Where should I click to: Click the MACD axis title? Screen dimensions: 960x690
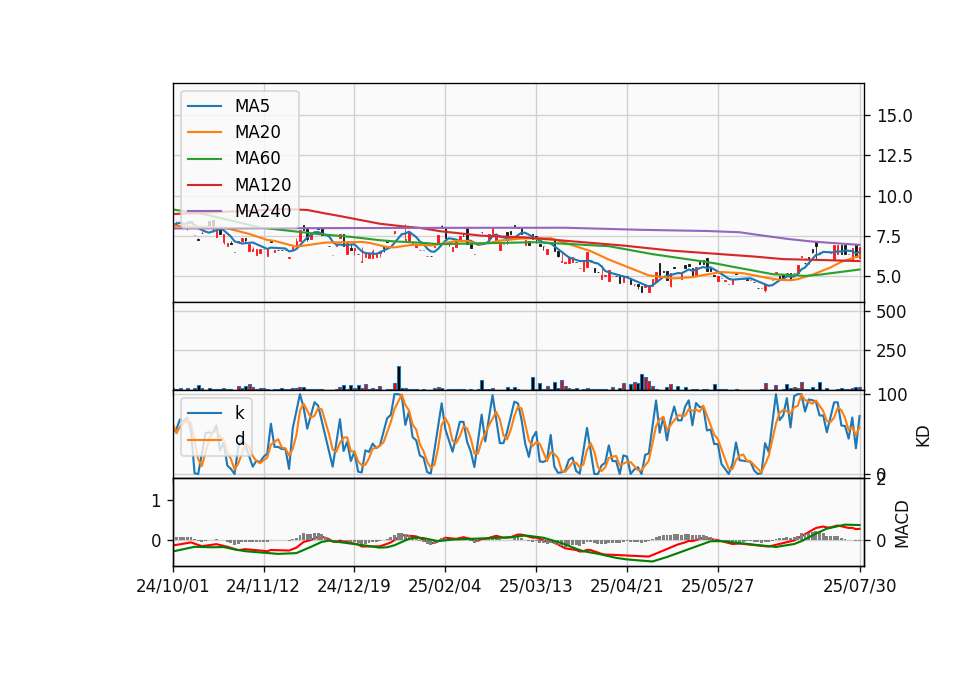901,524
